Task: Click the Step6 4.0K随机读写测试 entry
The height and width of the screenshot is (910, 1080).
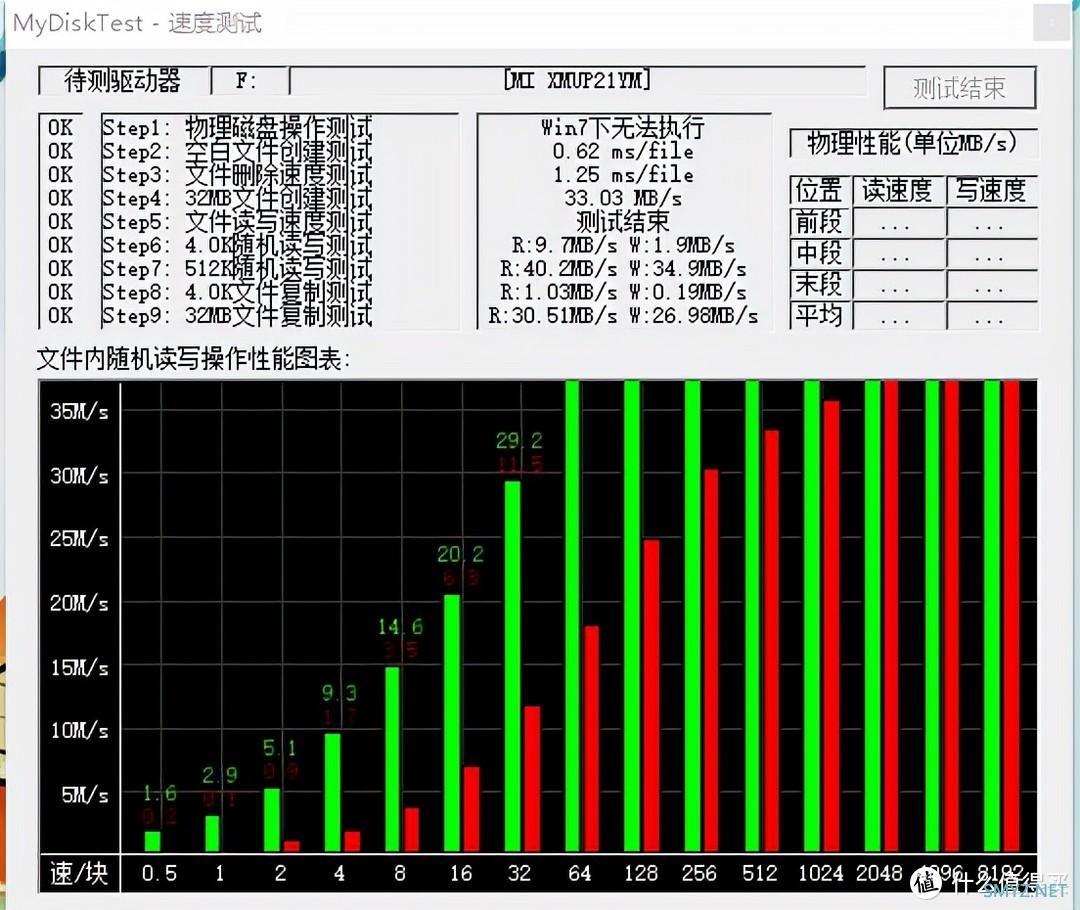Action: [237, 245]
